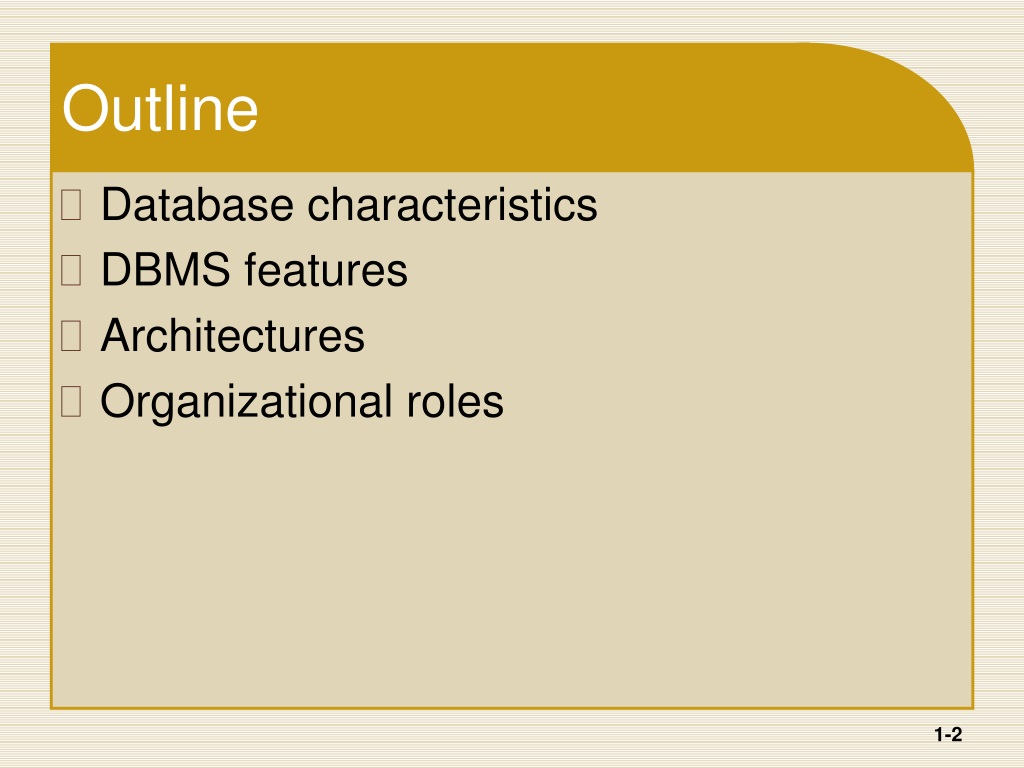Click the striped background below the content box
The height and width of the screenshot is (768, 1024).
pos(457,738)
